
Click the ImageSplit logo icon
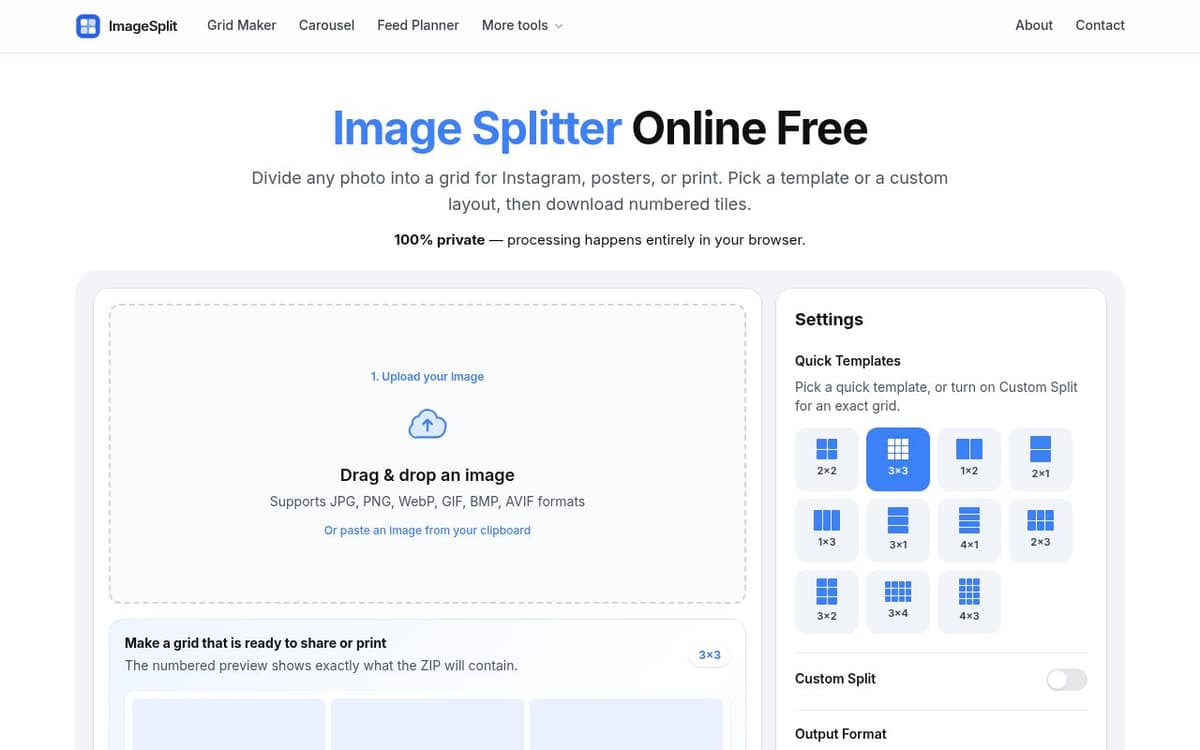coord(88,26)
